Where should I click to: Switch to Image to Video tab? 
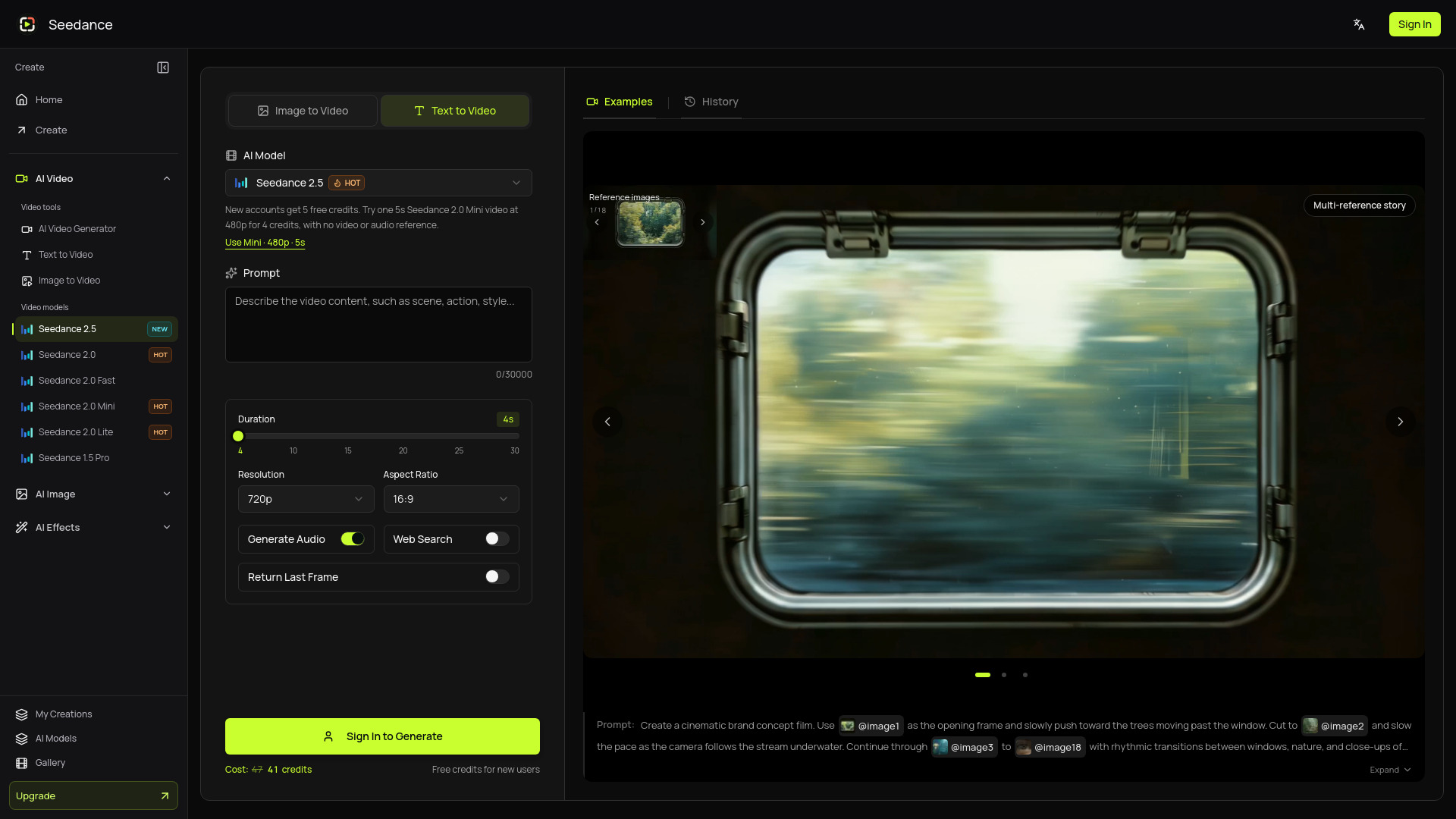click(x=303, y=111)
